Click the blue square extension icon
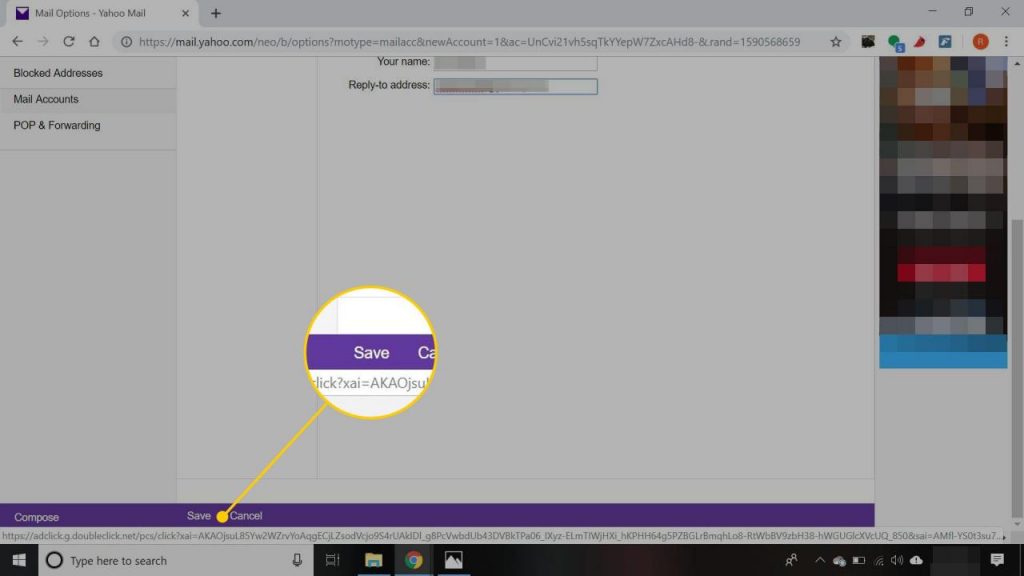Screen dimensions: 1024x576 (945, 42)
